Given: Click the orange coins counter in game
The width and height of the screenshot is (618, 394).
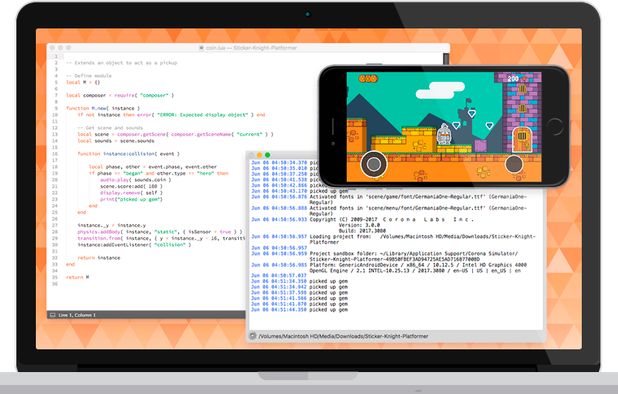Looking at the screenshot, I should click(x=368, y=79).
